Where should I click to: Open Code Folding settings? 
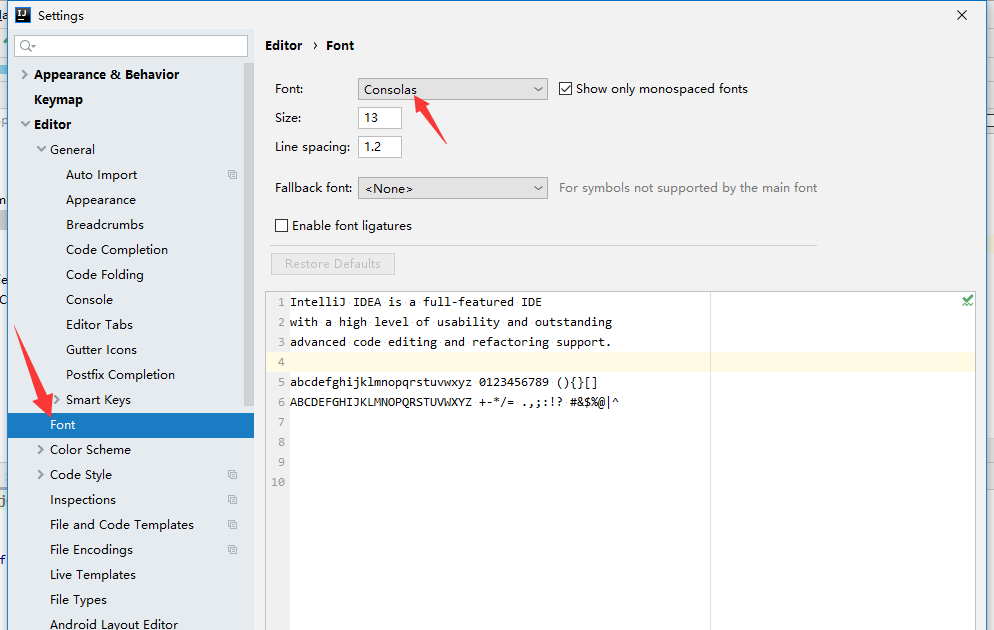coord(105,274)
